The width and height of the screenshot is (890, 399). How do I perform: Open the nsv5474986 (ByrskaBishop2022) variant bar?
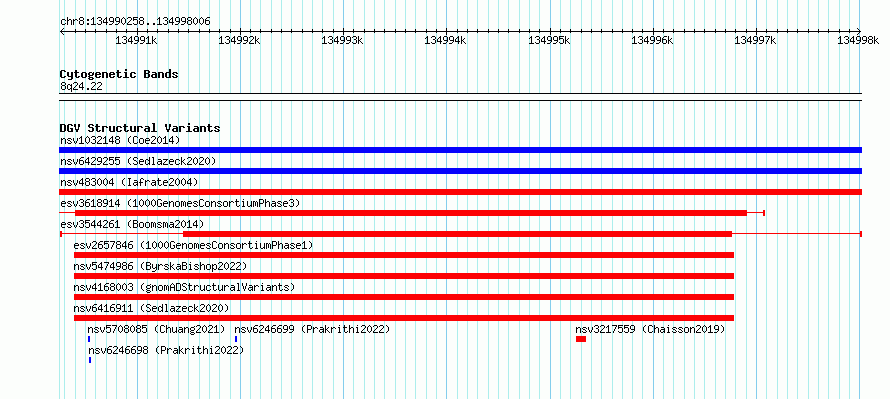point(404,276)
